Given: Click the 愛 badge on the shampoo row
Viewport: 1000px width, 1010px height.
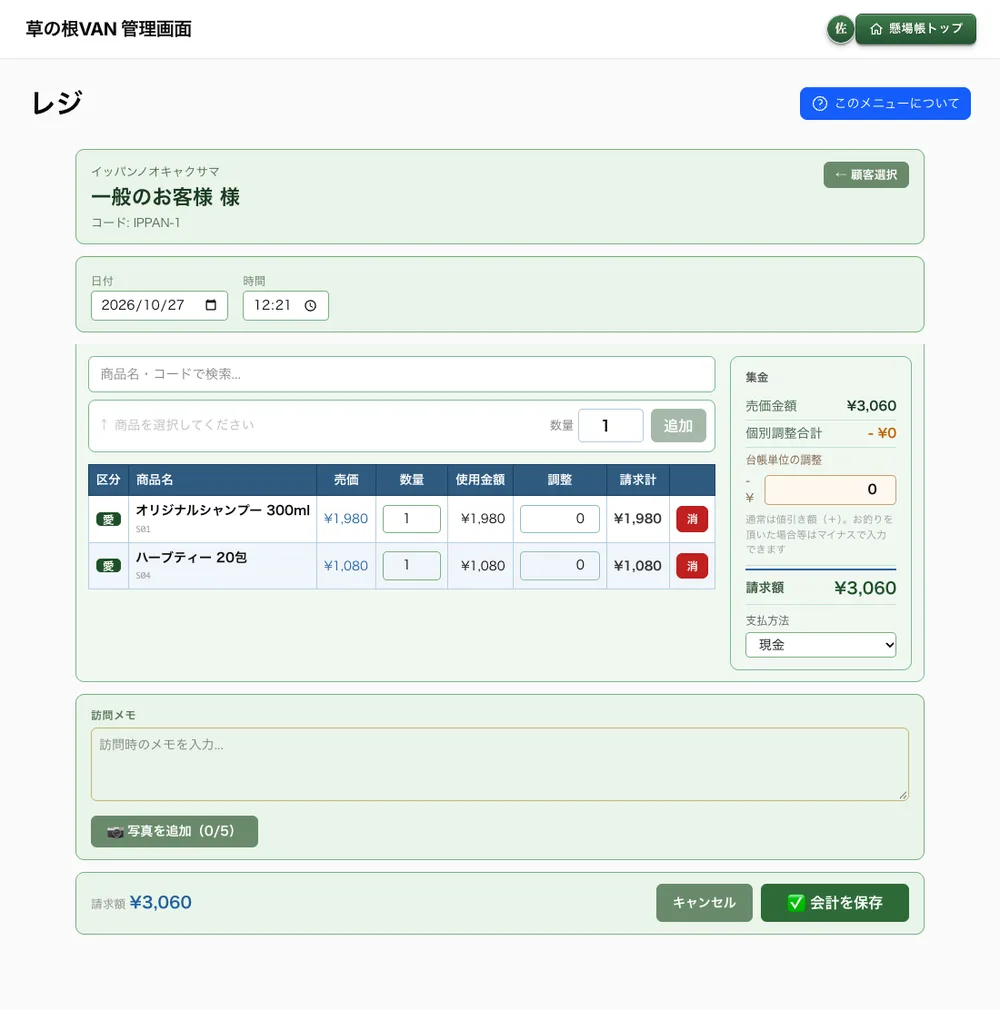Looking at the screenshot, I should (x=108, y=519).
